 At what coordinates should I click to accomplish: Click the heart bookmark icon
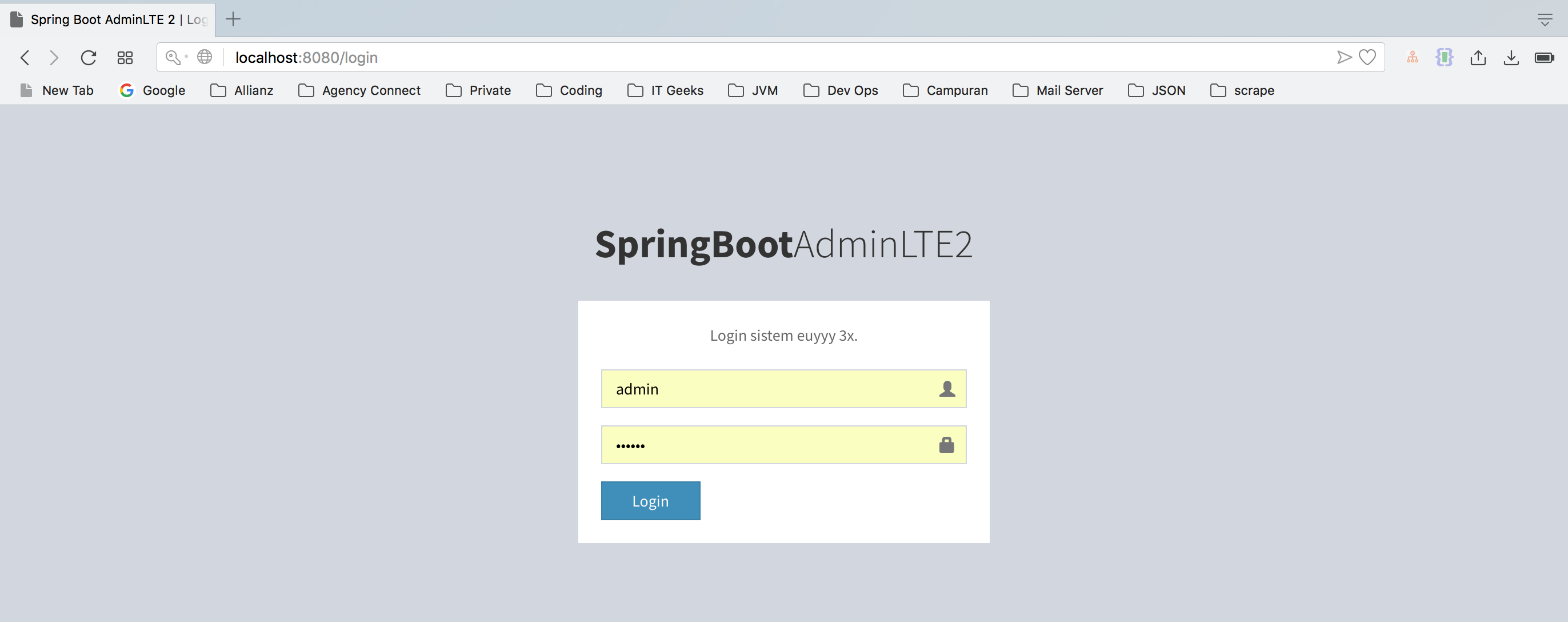point(1367,57)
